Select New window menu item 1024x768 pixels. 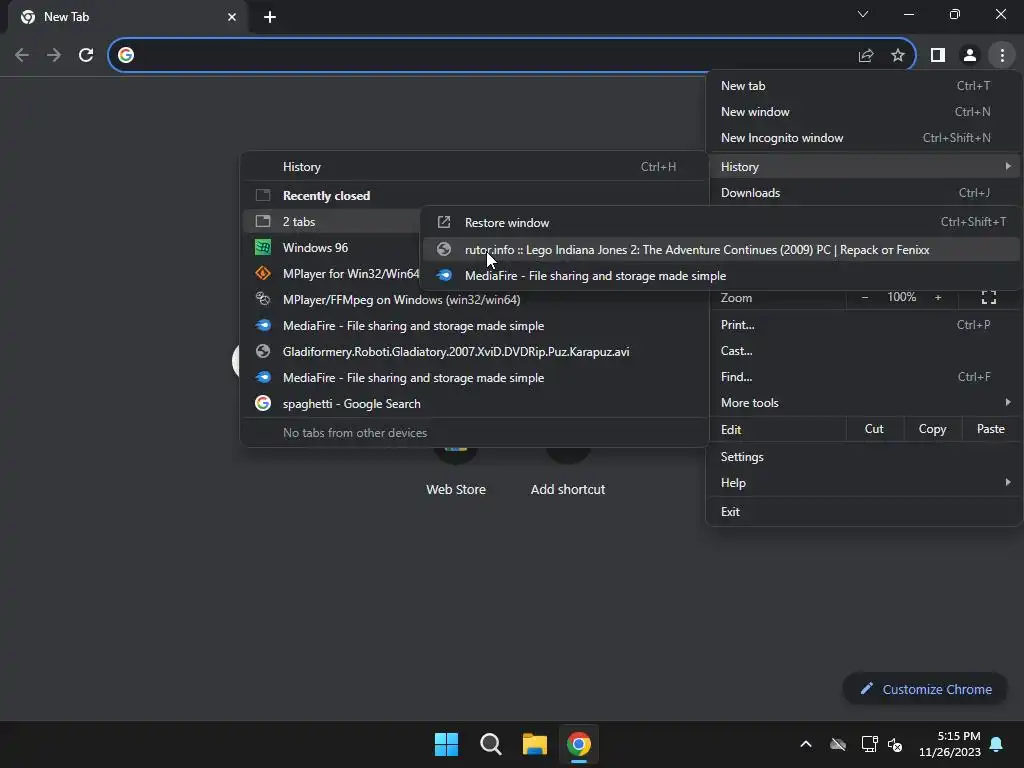(864, 112)
